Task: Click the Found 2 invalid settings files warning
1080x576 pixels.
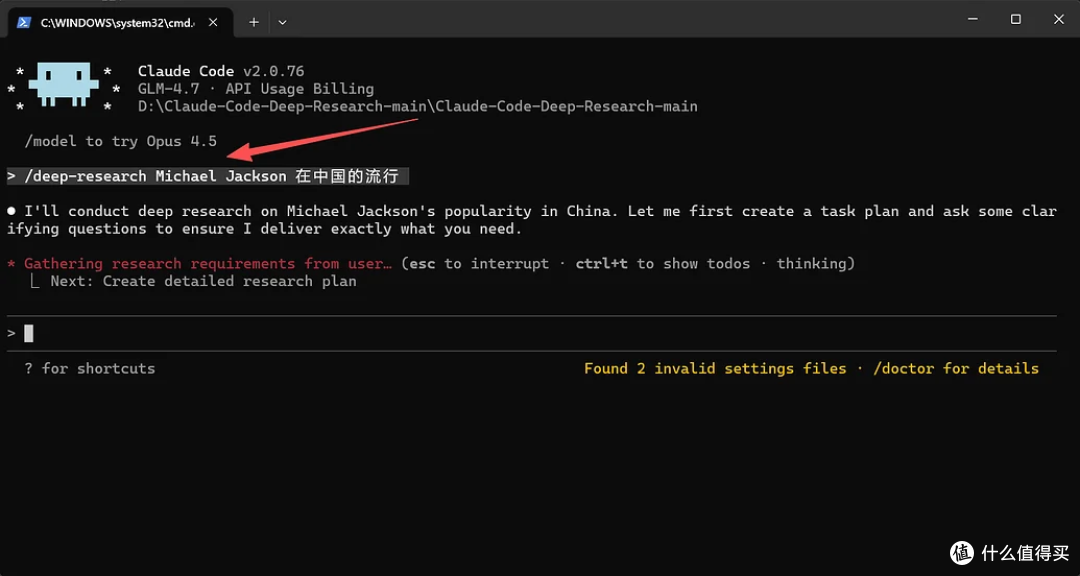Action: (x=715, y=369)
